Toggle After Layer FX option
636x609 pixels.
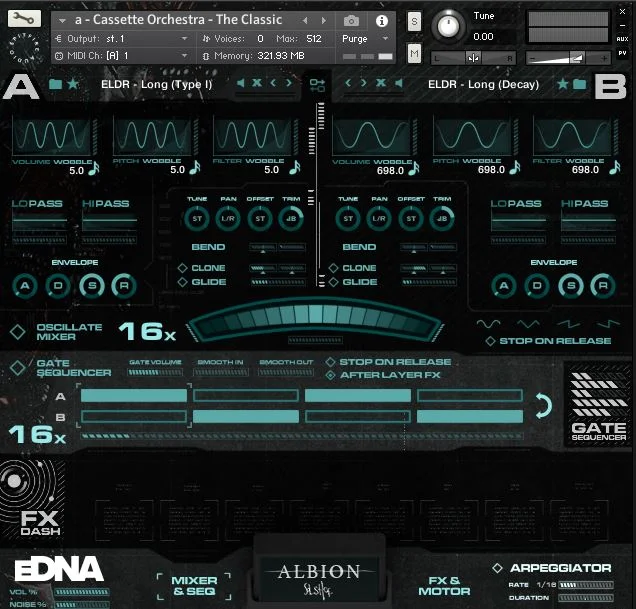331,375
